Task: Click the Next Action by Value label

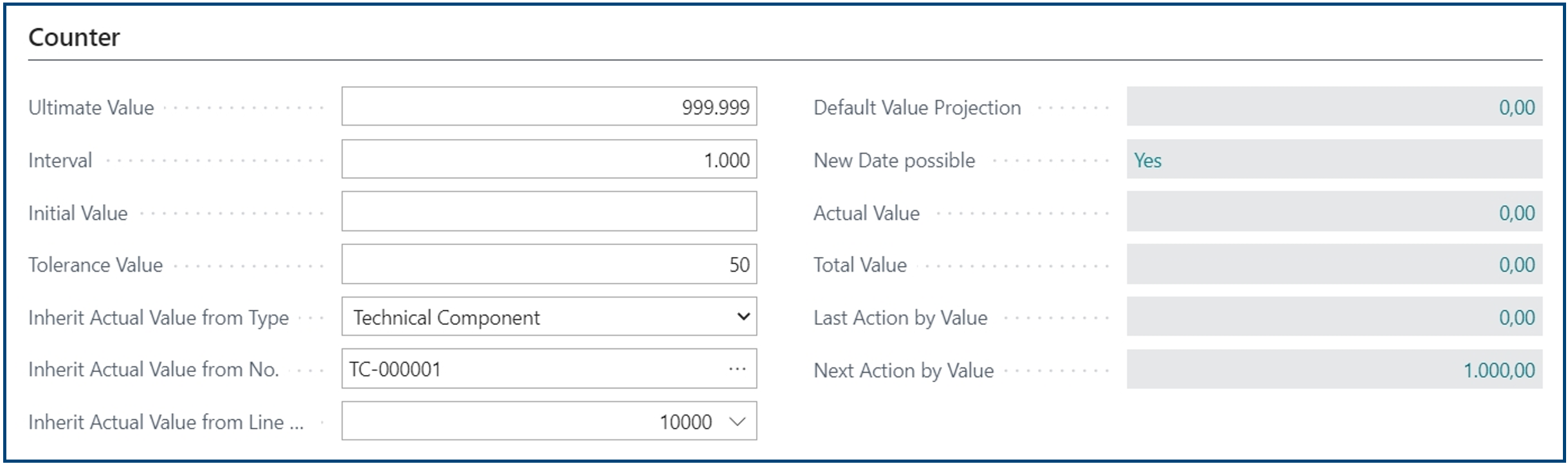Action: [903, 370]
